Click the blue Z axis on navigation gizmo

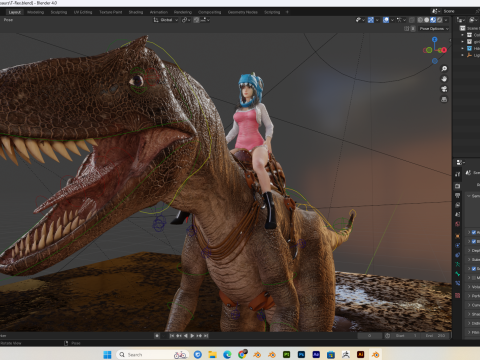coord(434,39)
